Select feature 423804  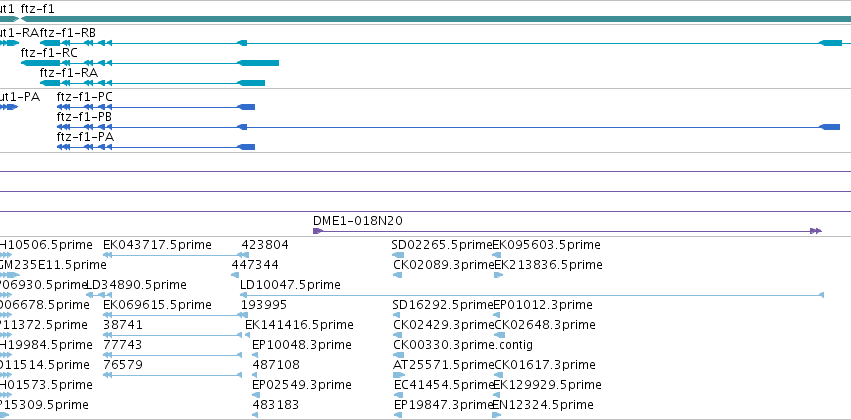coord(265,245)
